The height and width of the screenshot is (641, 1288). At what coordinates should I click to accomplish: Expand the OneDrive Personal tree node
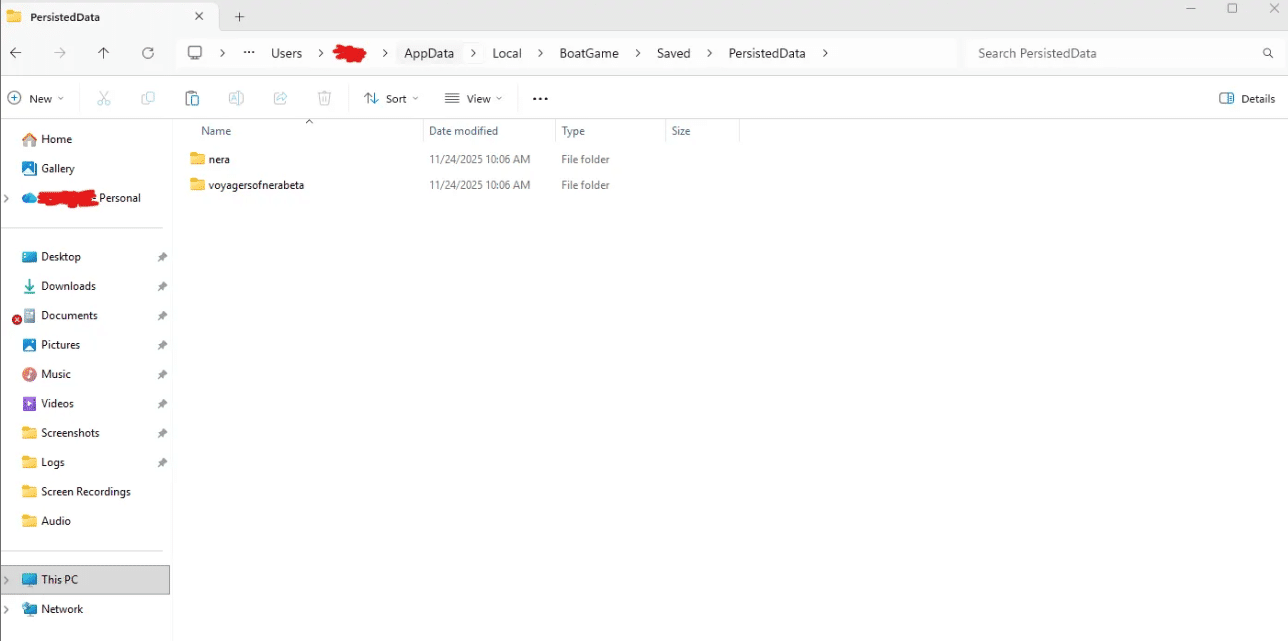(7, 198)
